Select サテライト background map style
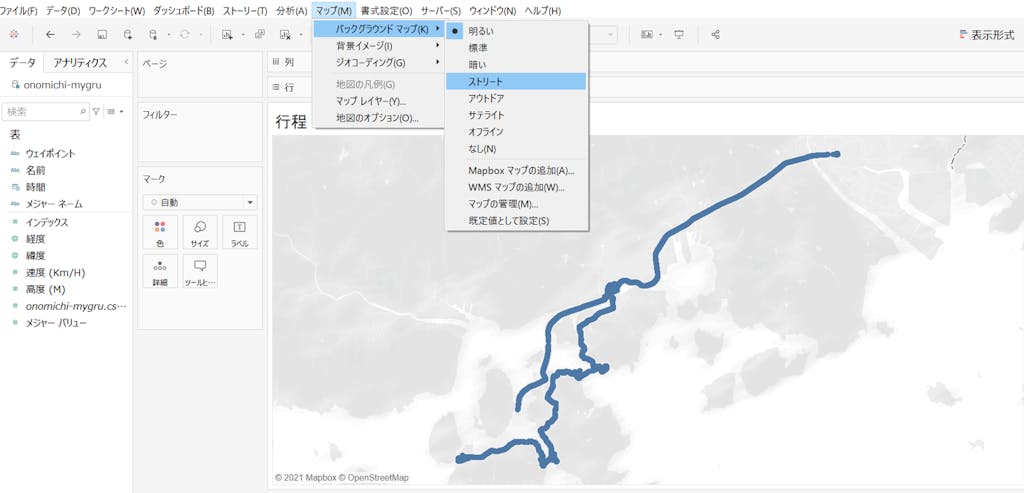The image size is (1024, 493). pyautogui.click(x=486, y=115)
